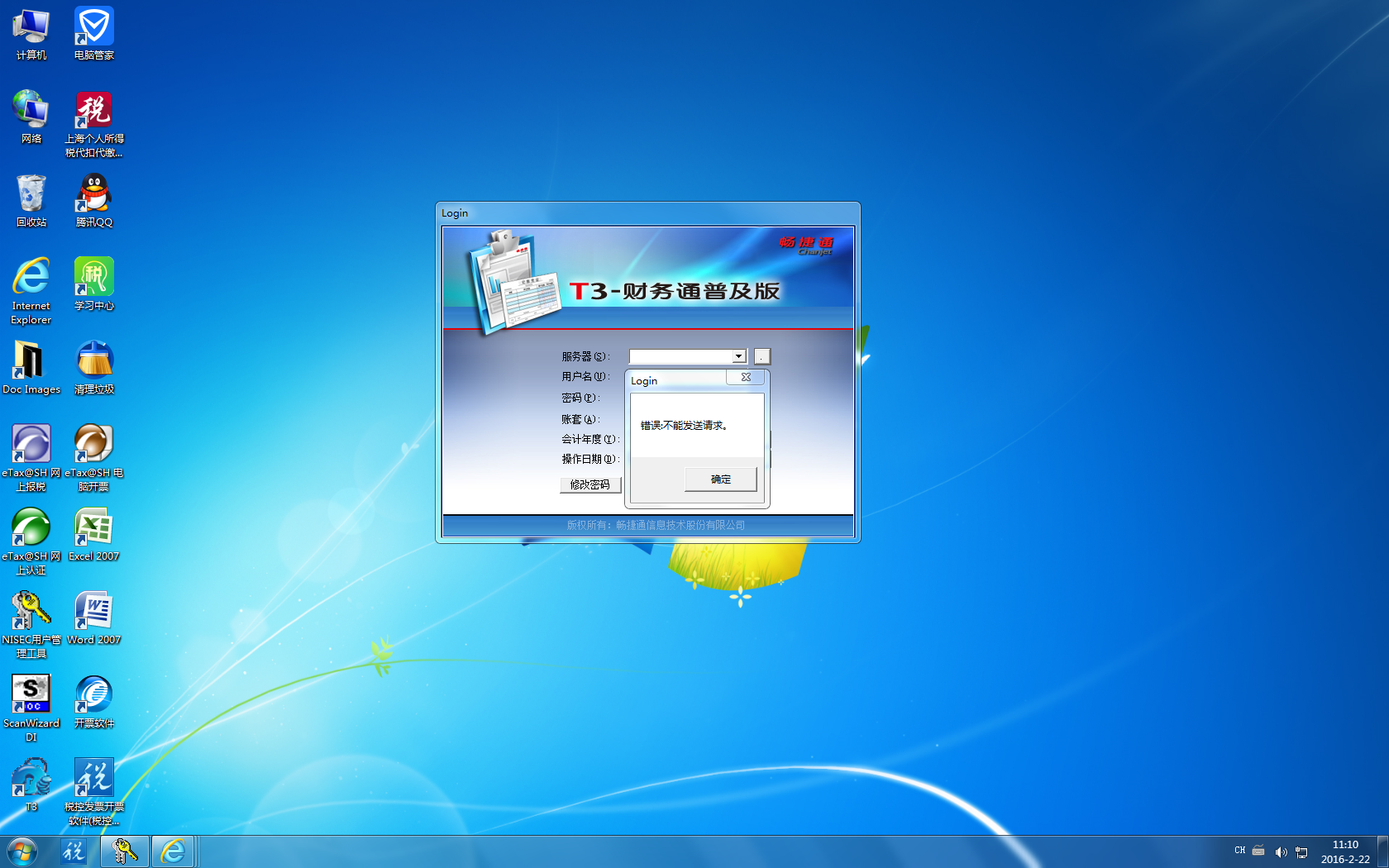The width and height of the screenshot is (1389, 868).
Task: Click the taskbar clock showing 11:10
Action: click(x=1345, y=851)
